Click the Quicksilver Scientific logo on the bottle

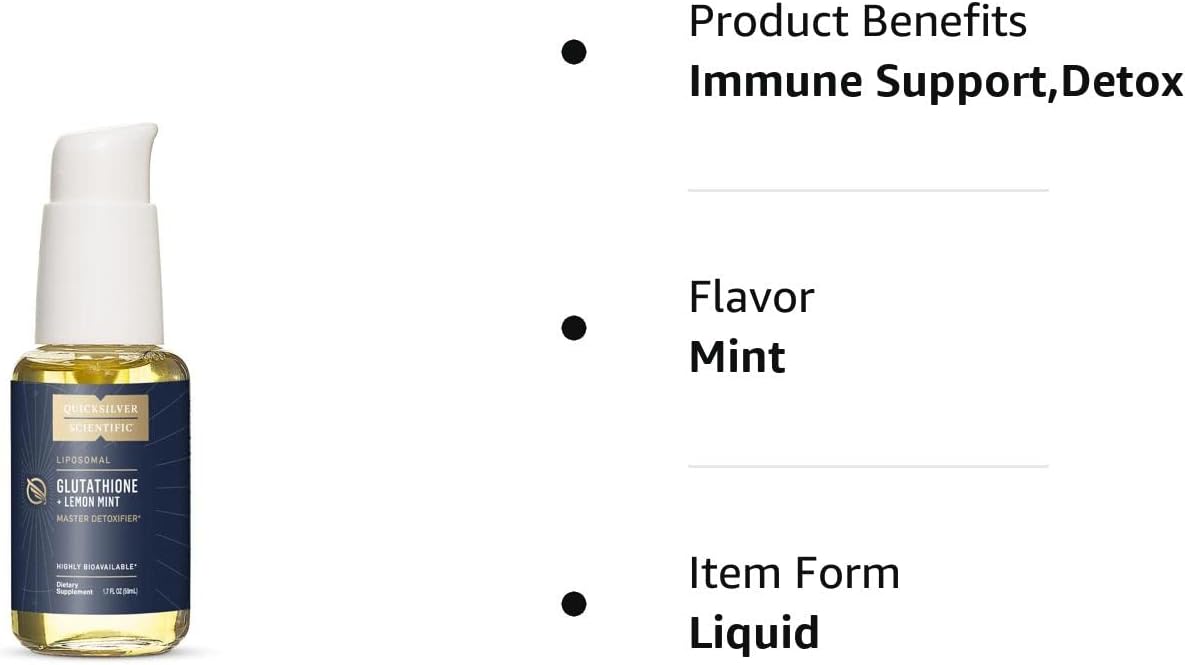pyautogui.click(x=99, y=417)
